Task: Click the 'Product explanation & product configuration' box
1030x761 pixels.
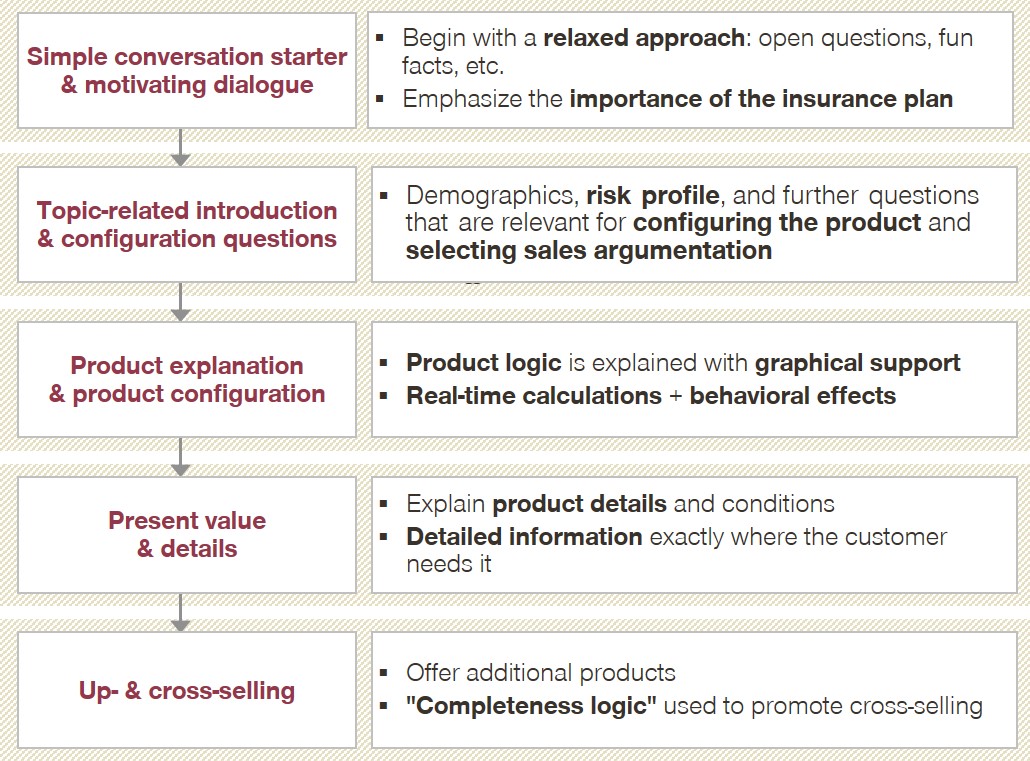Action: (187, 379)
